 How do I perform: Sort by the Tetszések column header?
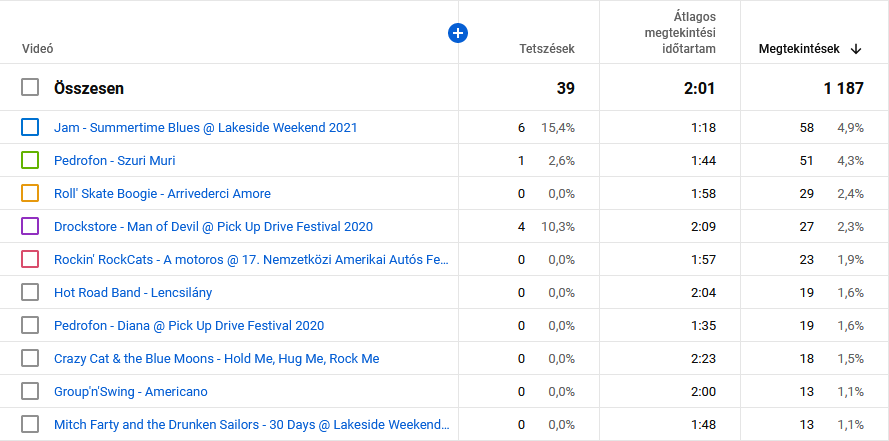tap(547, 49)
